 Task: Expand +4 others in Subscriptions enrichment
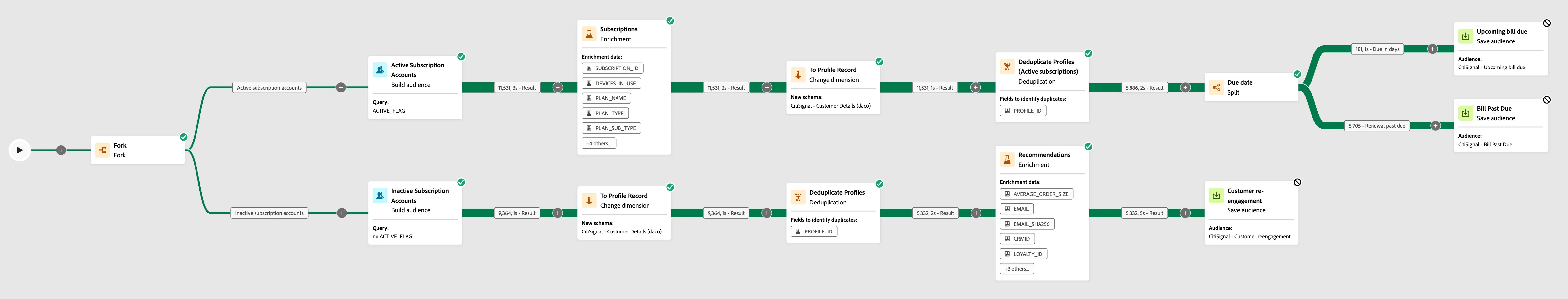[x=599, y=144]
